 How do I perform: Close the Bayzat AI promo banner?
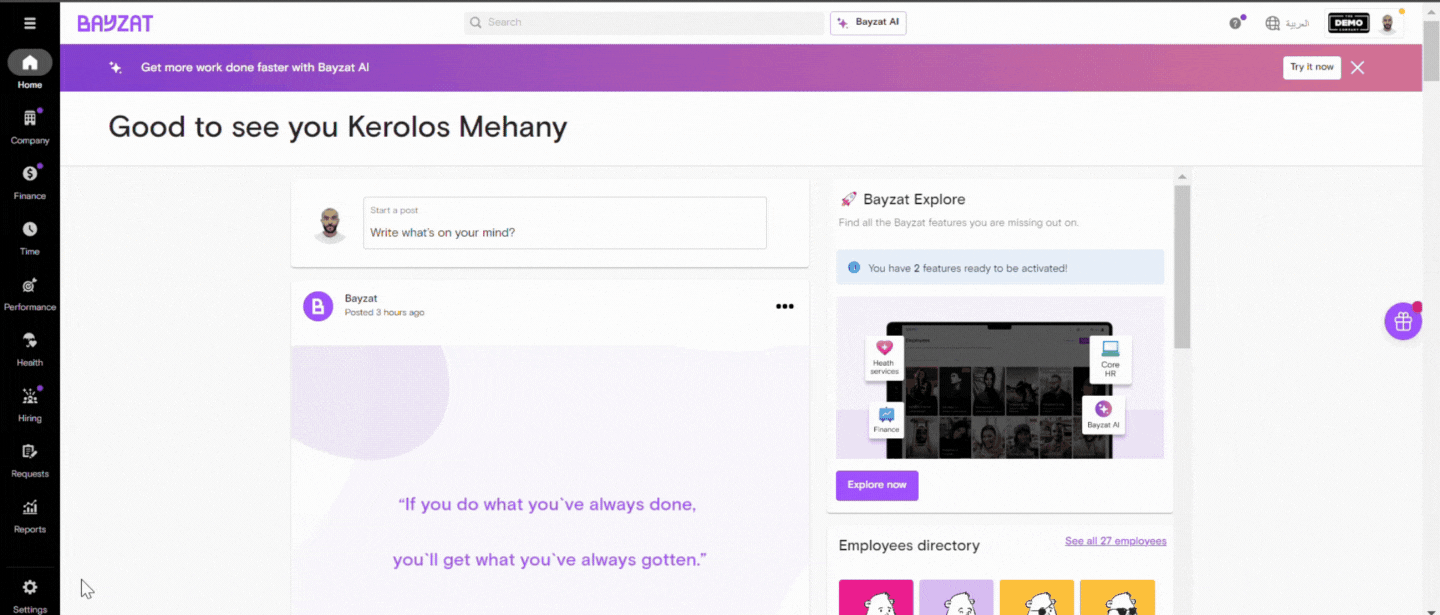point(1357,67)
